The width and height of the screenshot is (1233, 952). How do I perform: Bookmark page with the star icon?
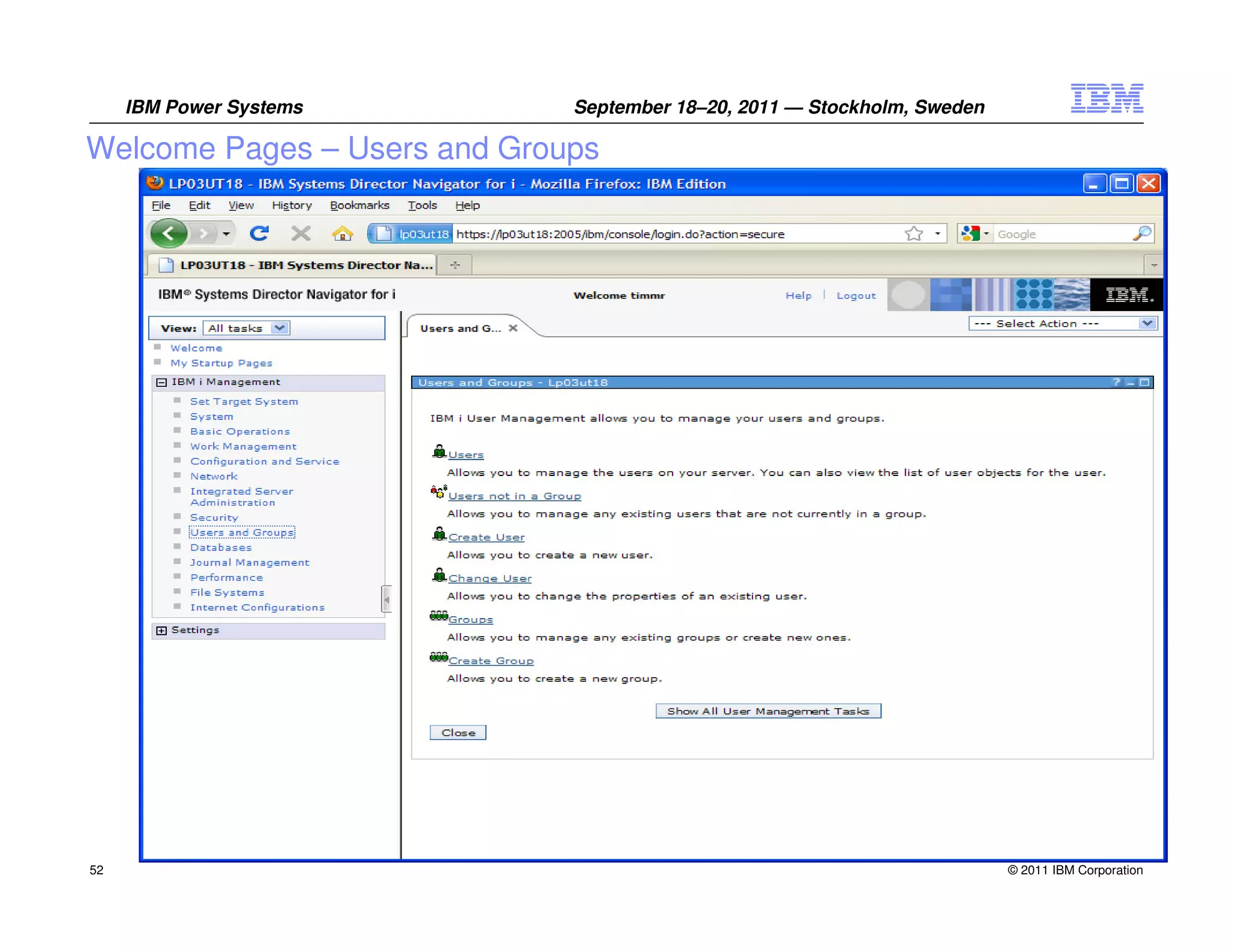(x=914, y=233)
